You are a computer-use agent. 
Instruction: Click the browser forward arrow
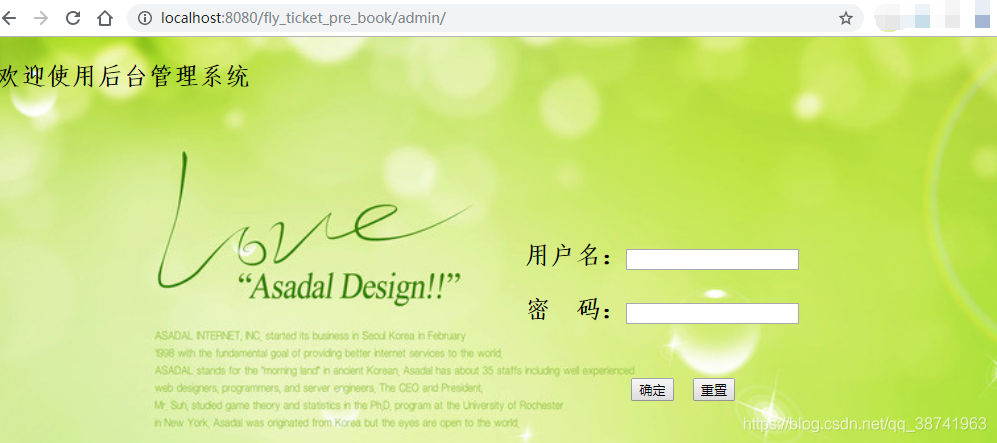(x=41, y=18)
